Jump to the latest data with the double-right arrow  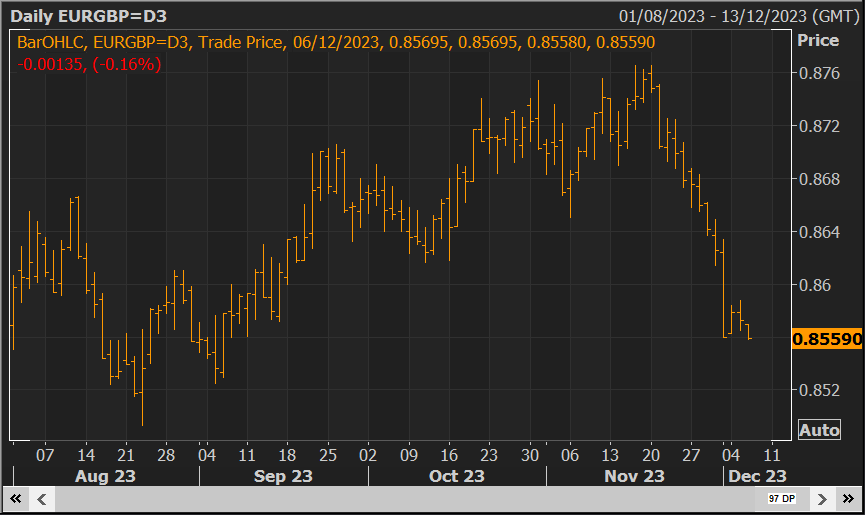point(848,499)
